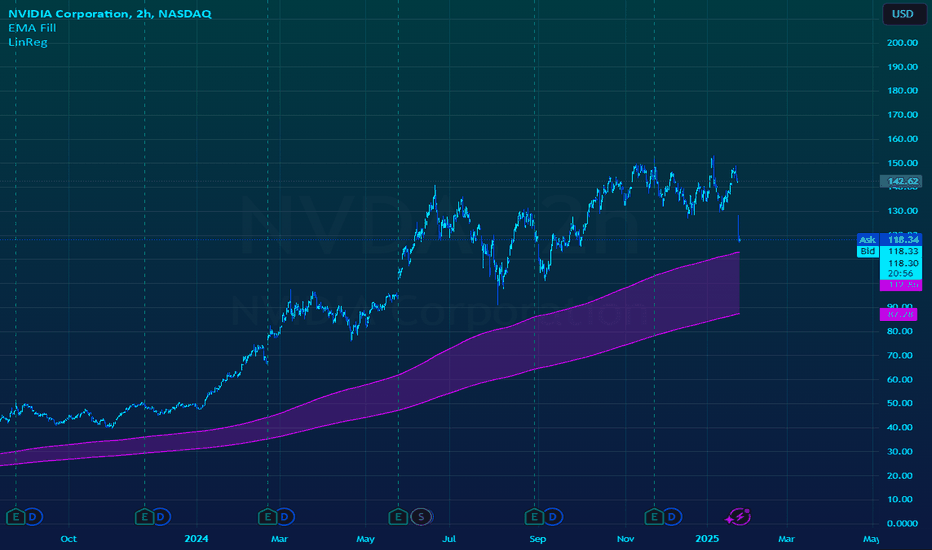This screenshot has height=550, width=932.
Task: Click the Nov time axis label
Action: (x=625, y=539)
